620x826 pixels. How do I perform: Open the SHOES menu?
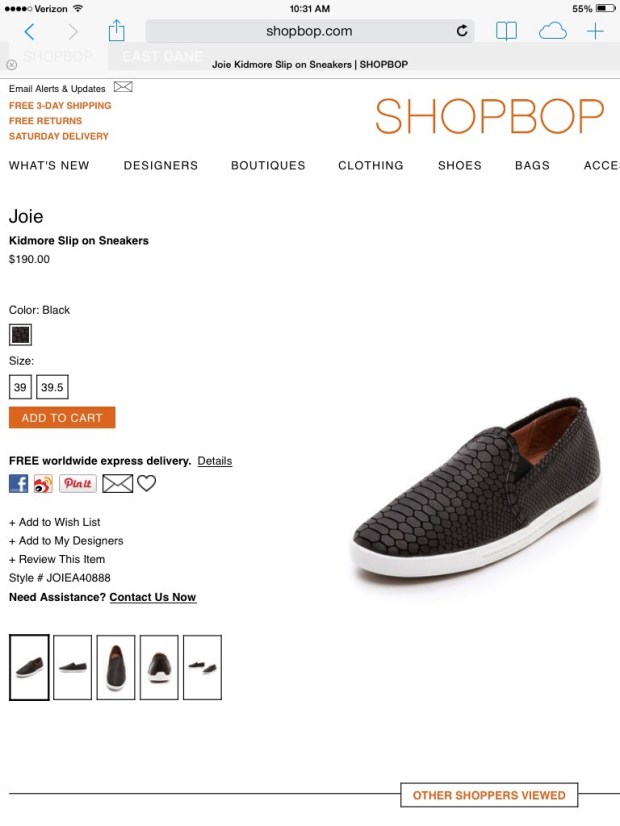coord(459,165)
